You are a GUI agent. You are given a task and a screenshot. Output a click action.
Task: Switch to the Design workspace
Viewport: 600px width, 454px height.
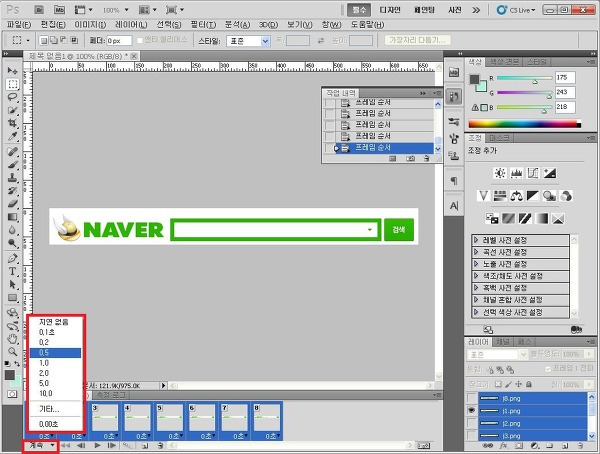pos(390,10)
